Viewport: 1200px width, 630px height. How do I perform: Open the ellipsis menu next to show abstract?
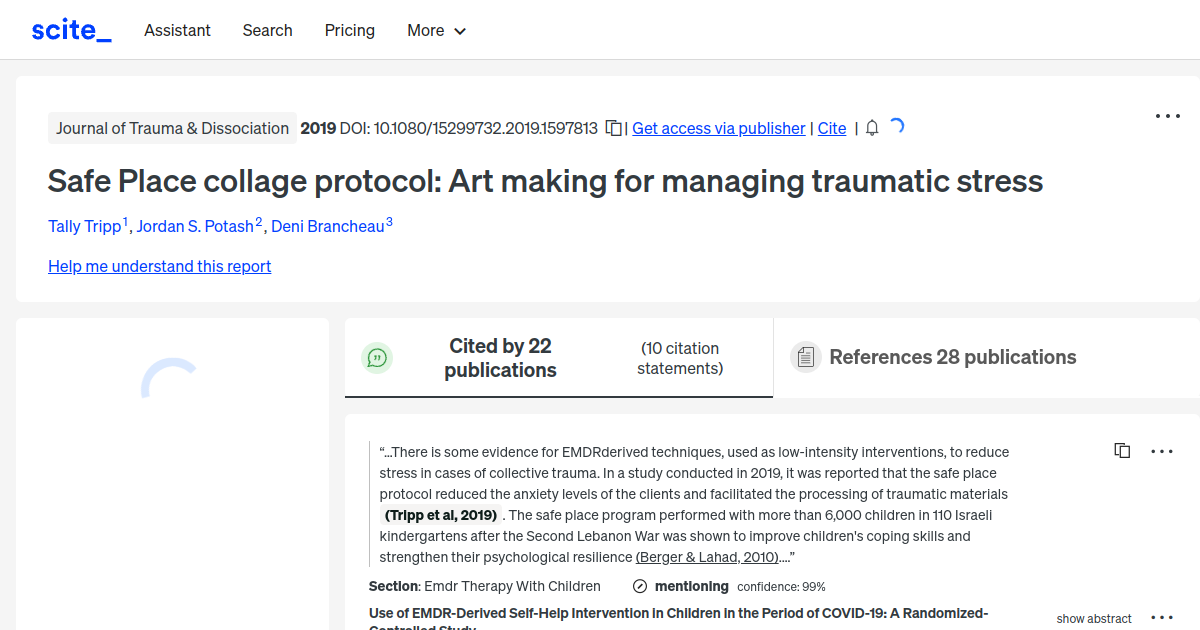pyautogui.click(x=1162, y=618)
